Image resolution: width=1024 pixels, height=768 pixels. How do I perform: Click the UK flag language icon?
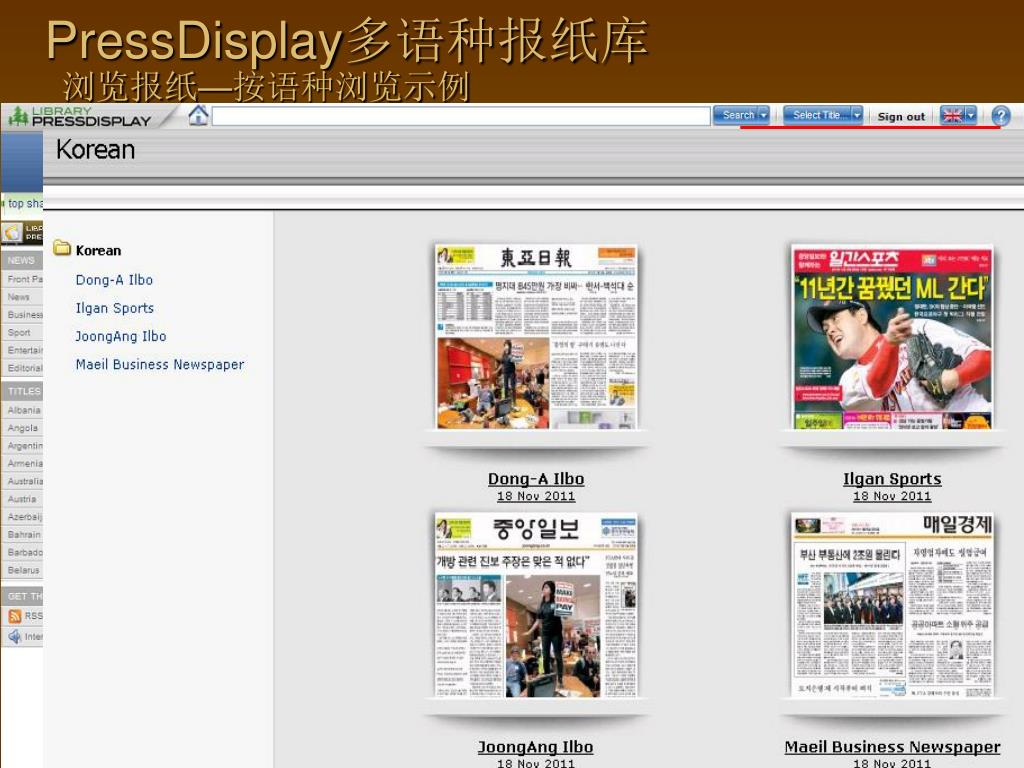tap(952, 116)
